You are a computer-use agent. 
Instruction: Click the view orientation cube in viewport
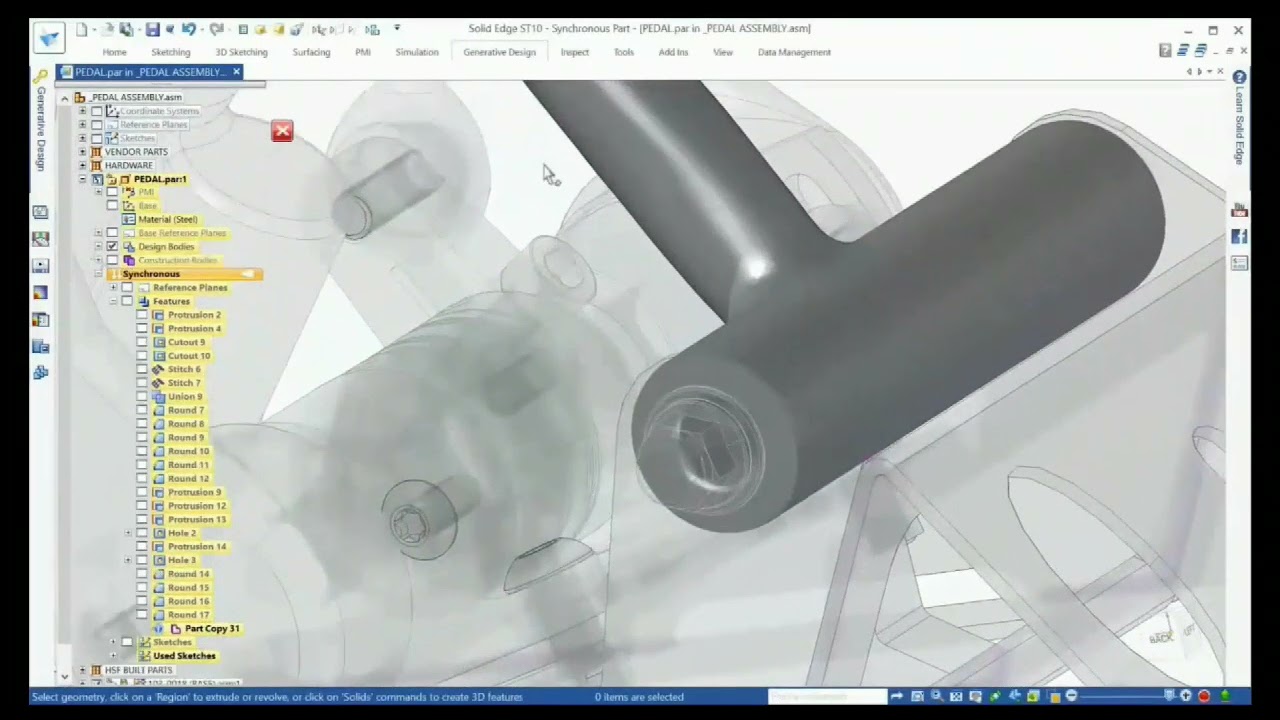[1170, 634]
